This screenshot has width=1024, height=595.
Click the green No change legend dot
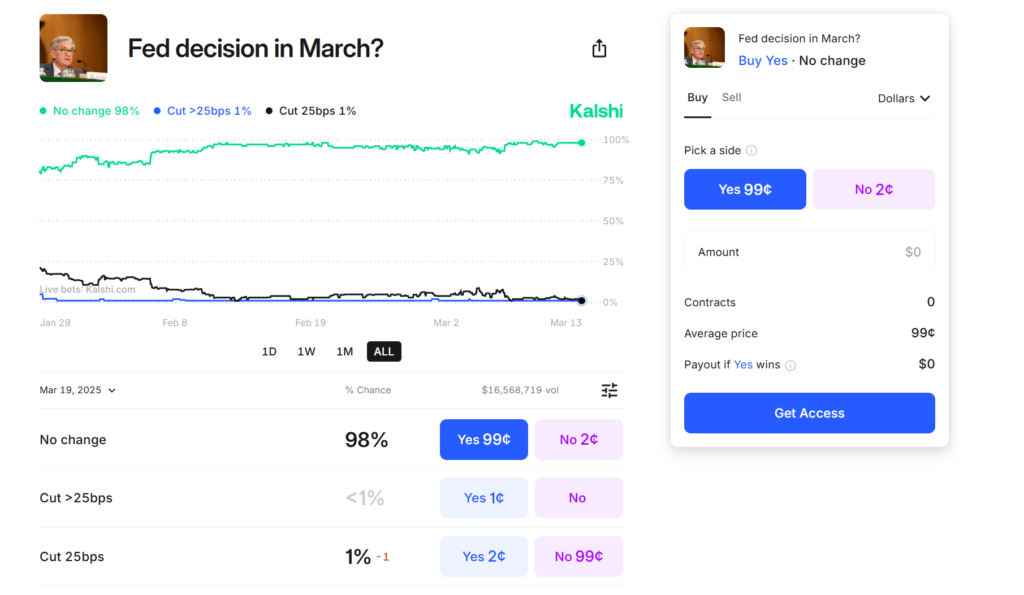(x=43, y=111)
